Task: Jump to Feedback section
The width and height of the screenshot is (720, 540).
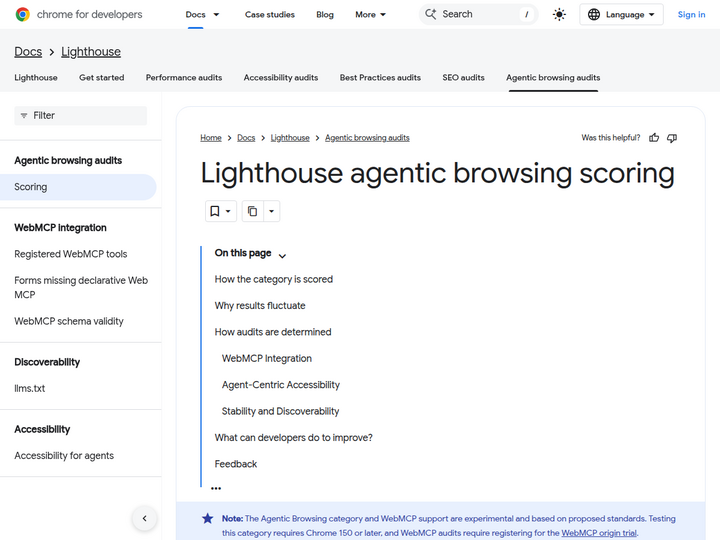Action: (236, 464)
